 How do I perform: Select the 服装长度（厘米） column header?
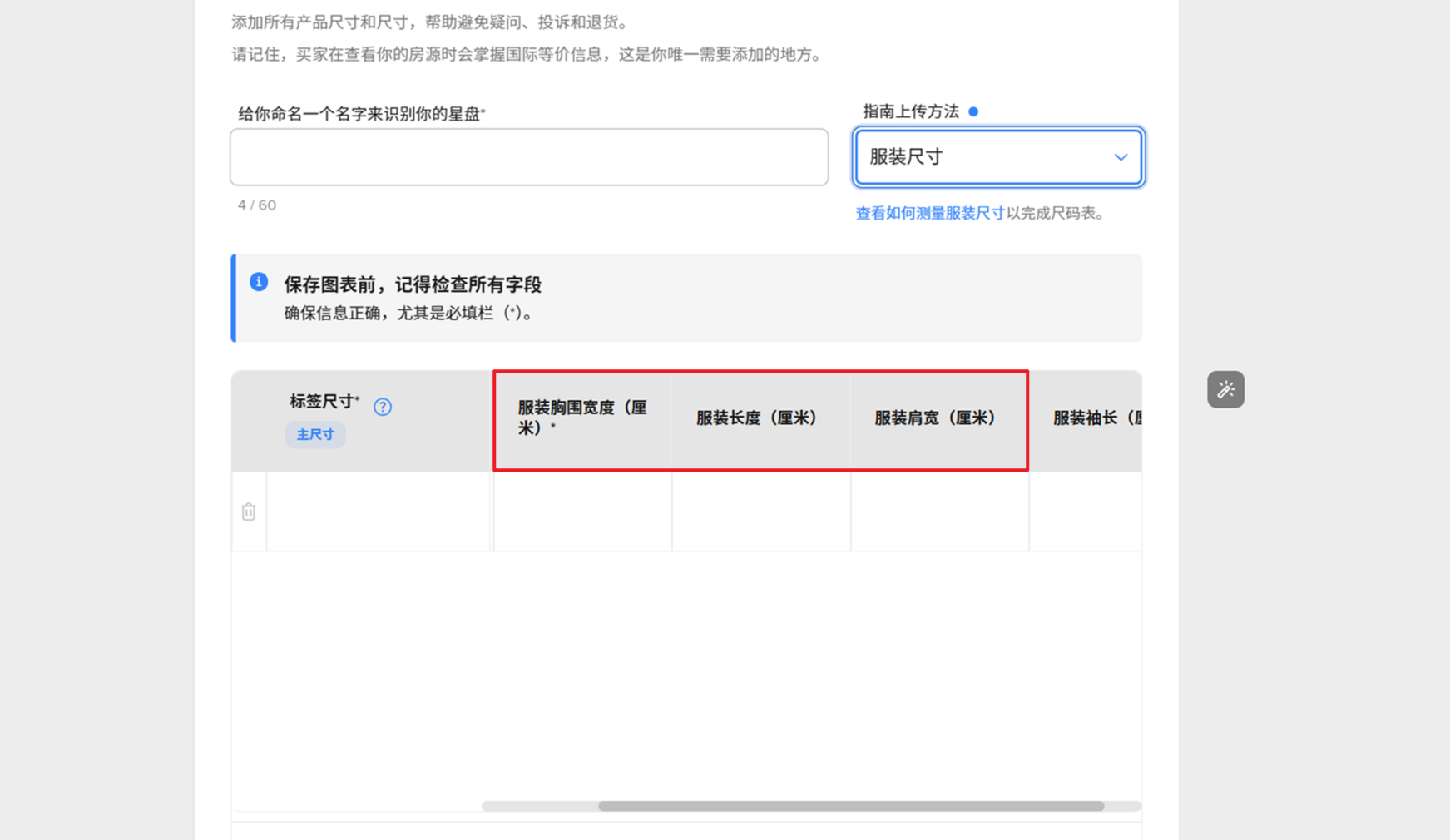[x=757, y=418]
